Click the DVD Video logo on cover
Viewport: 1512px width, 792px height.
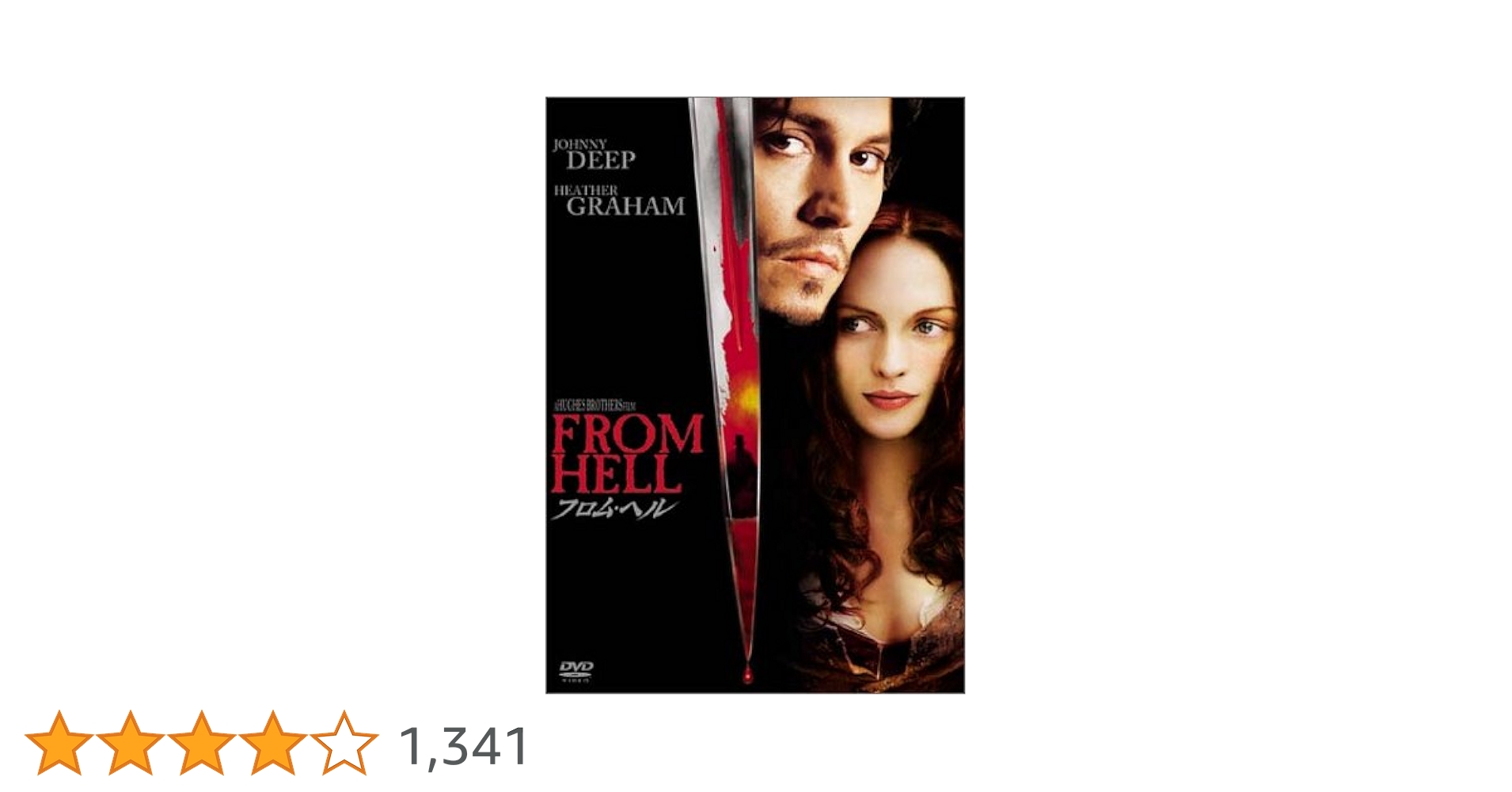coord(576,671)
